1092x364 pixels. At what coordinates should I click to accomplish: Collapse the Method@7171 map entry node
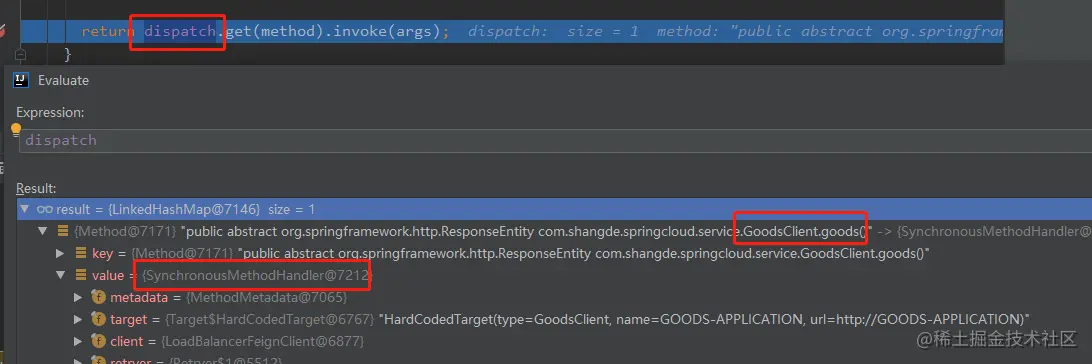42,231
